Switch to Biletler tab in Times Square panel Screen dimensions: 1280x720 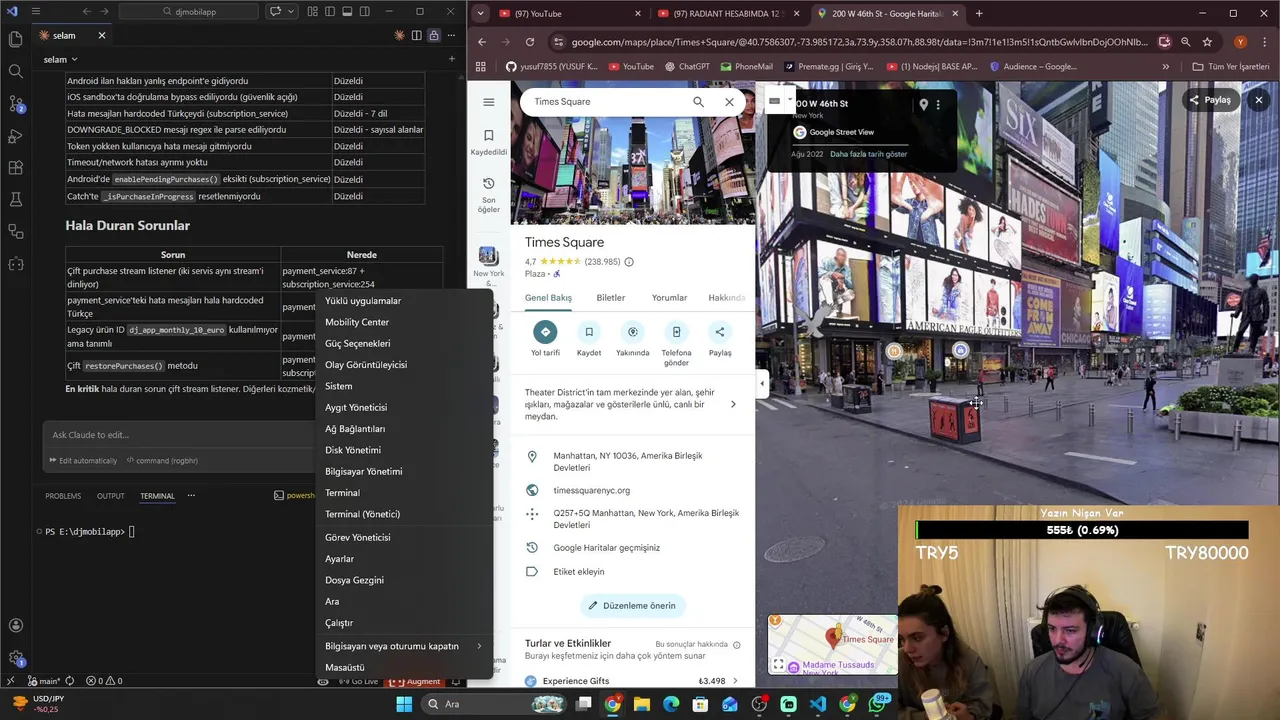pyautogui.click(x=610, y=297)
